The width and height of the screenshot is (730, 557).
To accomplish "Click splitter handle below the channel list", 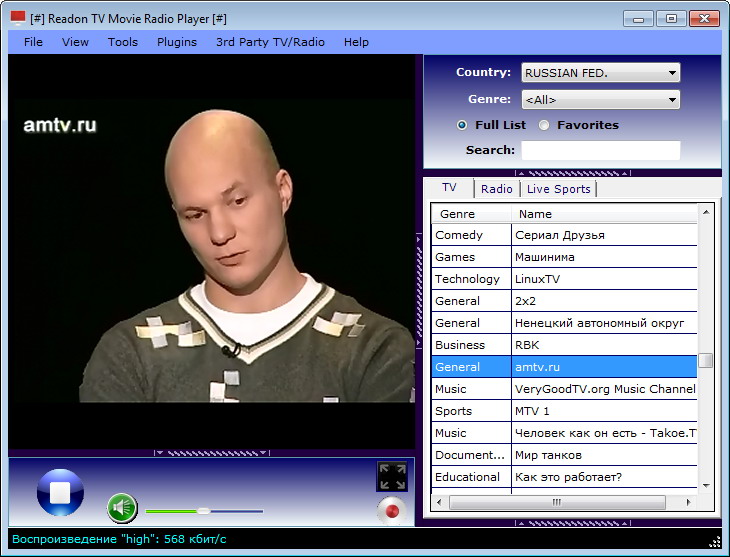I will (573, 523).
